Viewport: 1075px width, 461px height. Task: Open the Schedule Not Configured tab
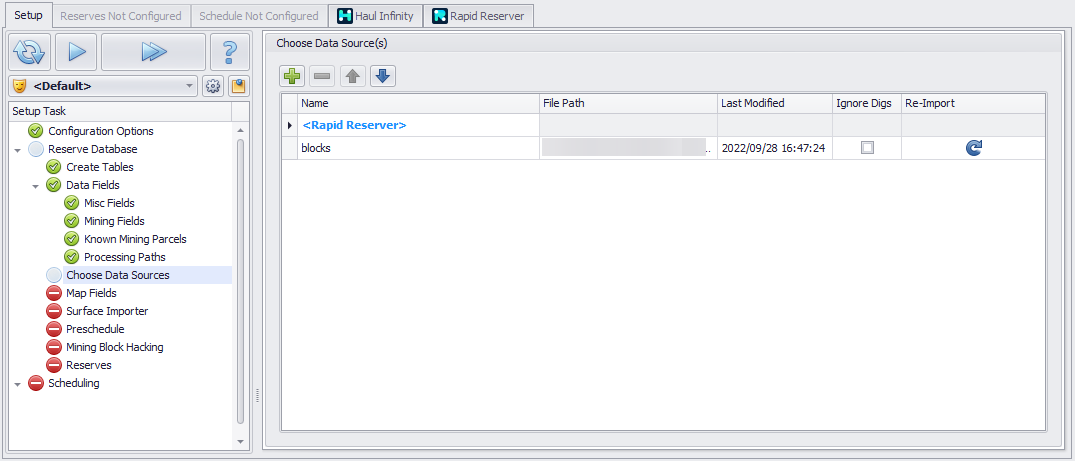258,16
